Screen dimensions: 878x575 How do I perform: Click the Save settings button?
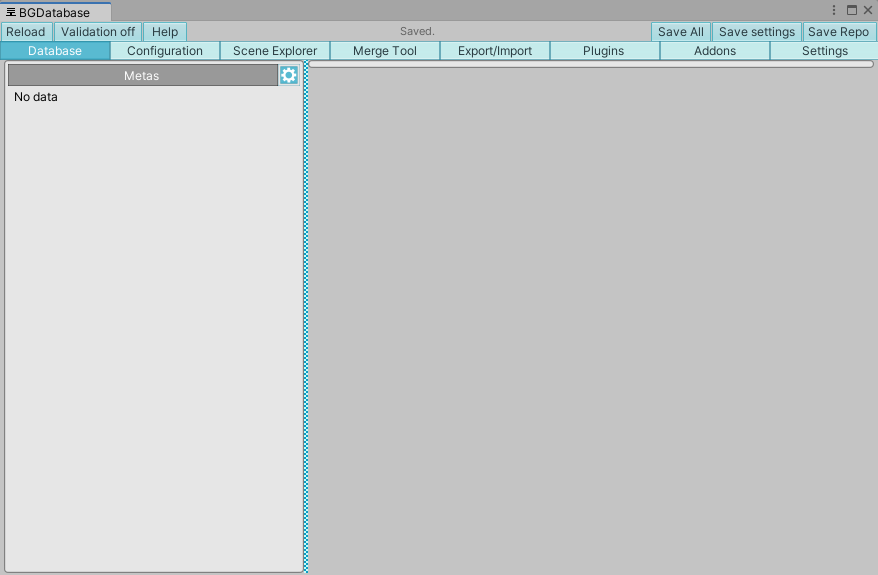(x=756, y=32)
